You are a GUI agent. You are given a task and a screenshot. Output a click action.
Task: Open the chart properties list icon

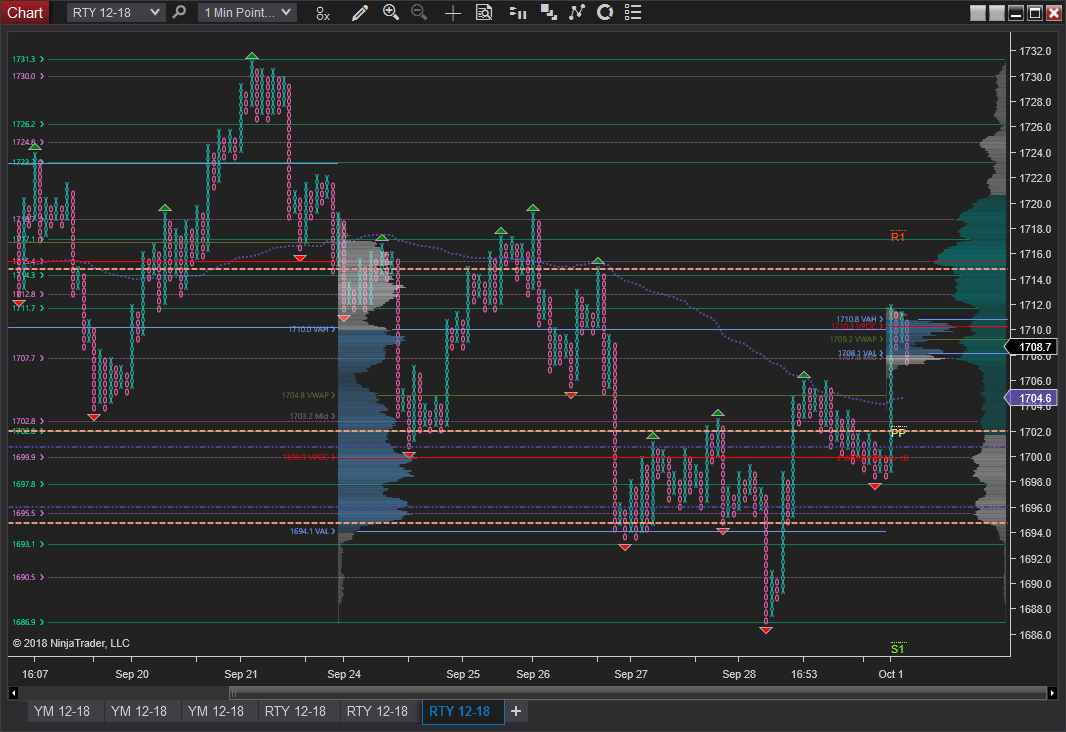point(633,12)
